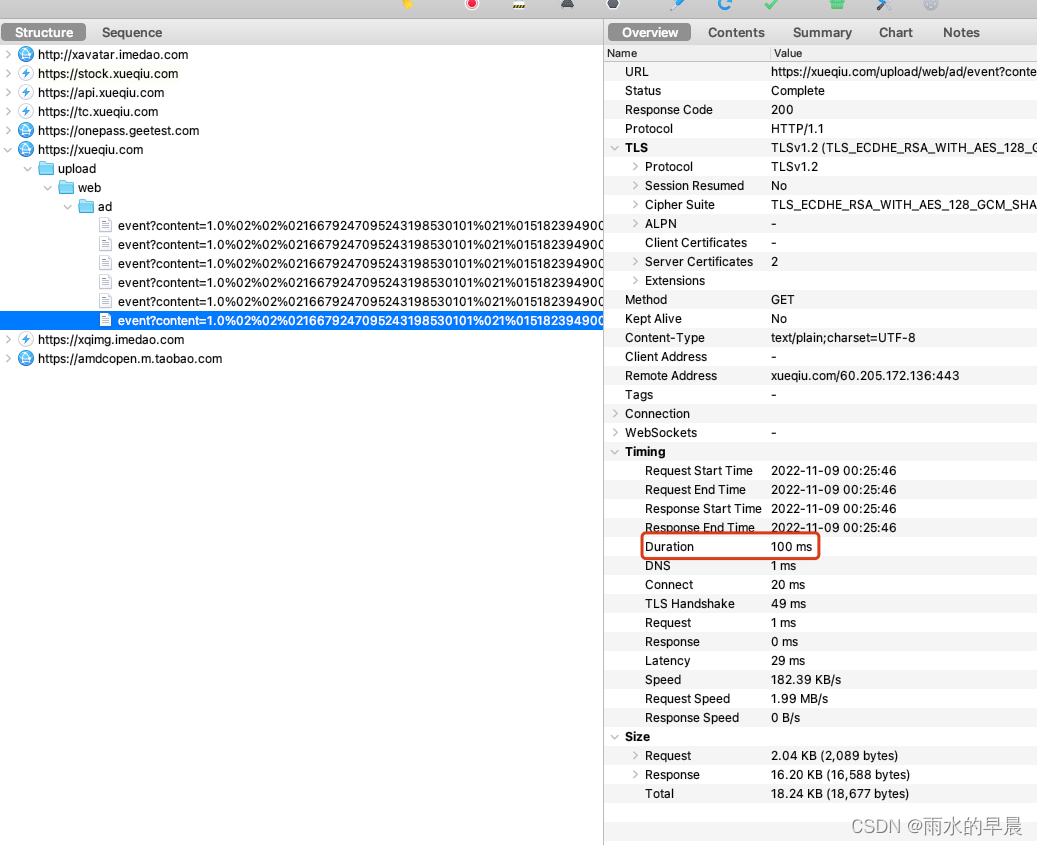
Task: Select the Duration 100 ms row
Action: point(821,547)
